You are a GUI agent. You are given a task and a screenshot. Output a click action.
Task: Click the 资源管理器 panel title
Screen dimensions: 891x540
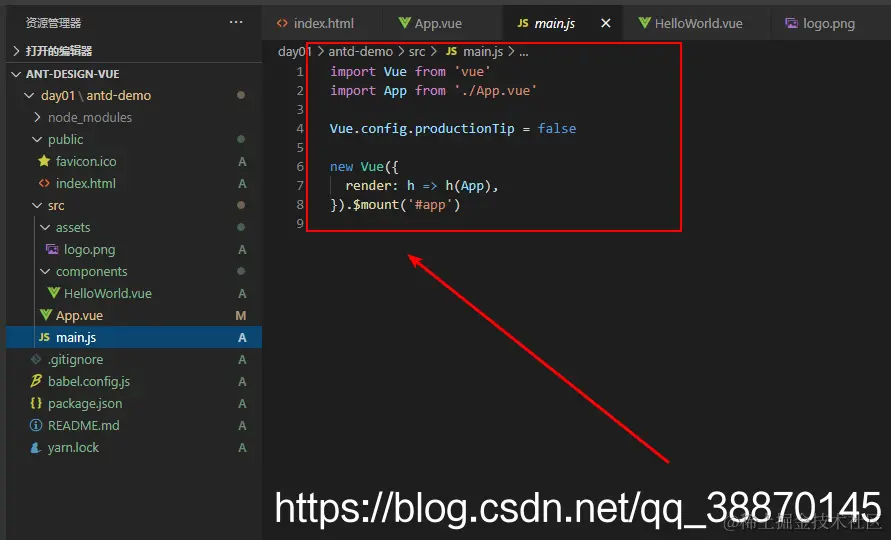coord(53,23)
